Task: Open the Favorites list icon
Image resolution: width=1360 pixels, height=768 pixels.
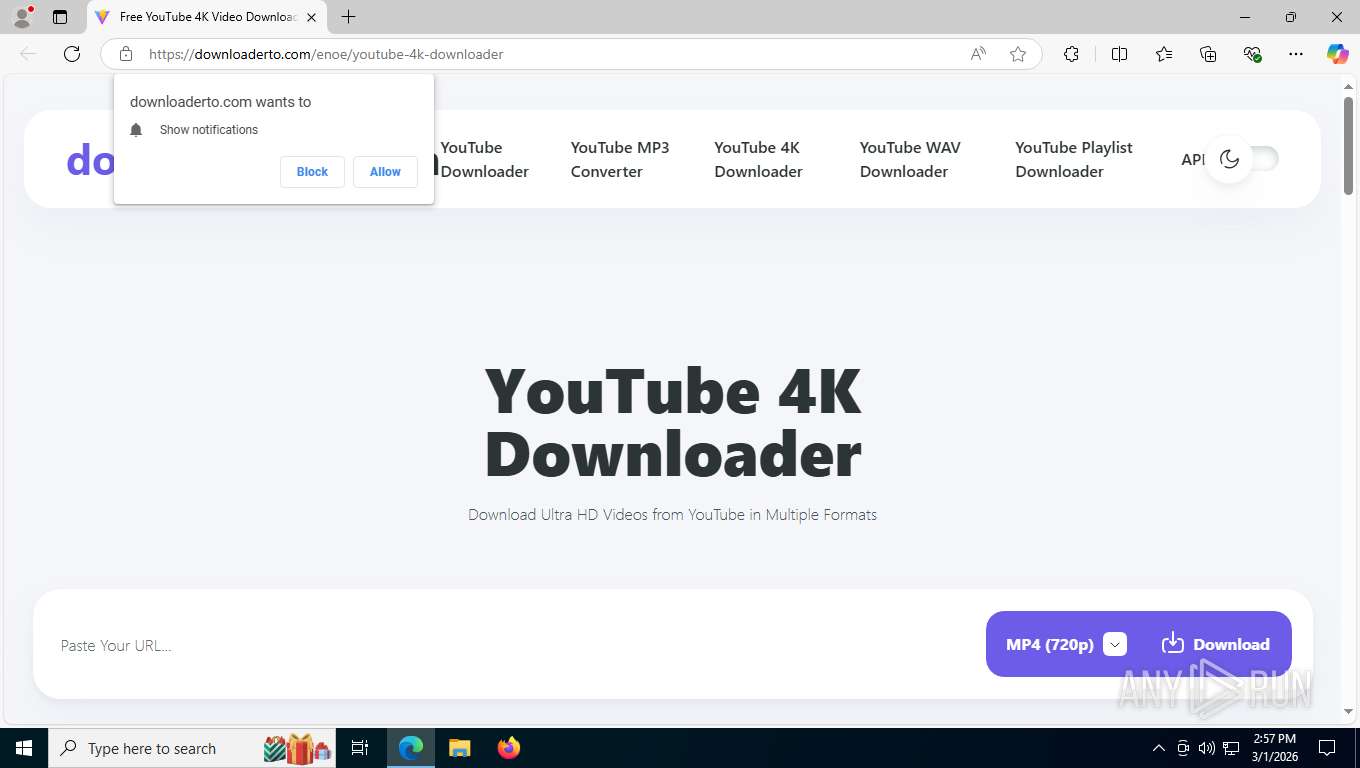Action: pyautogui.click(x=1164, y=54)
